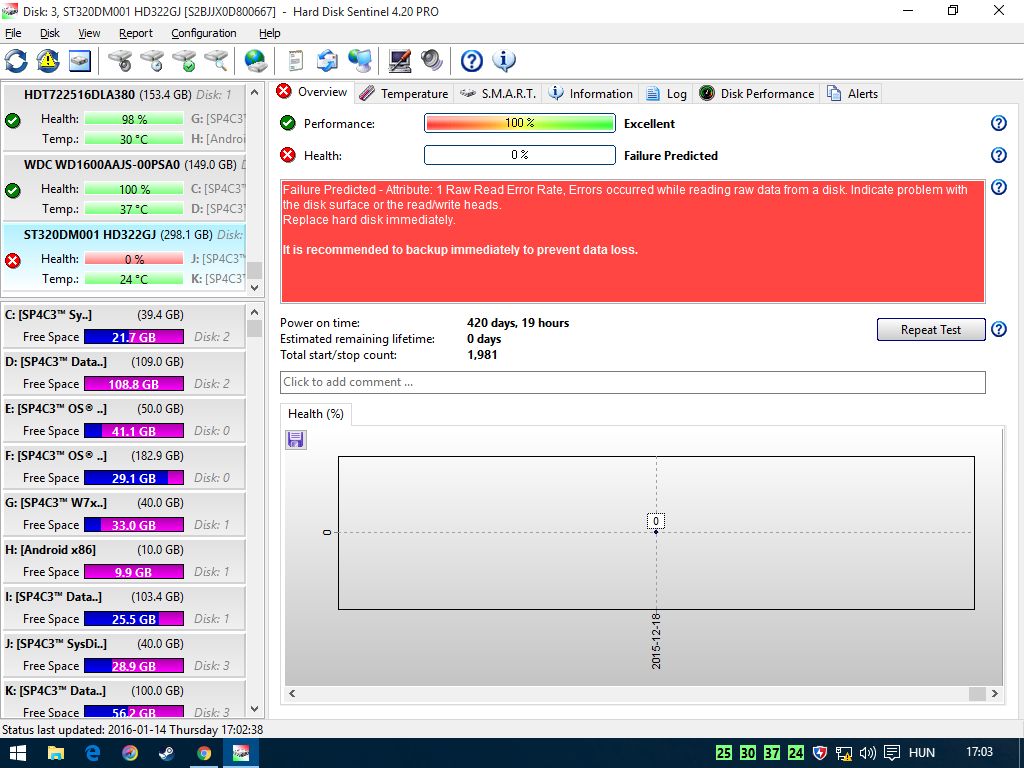
Task: Click the tray temperature icon showing 25
Action: point(724,753)
